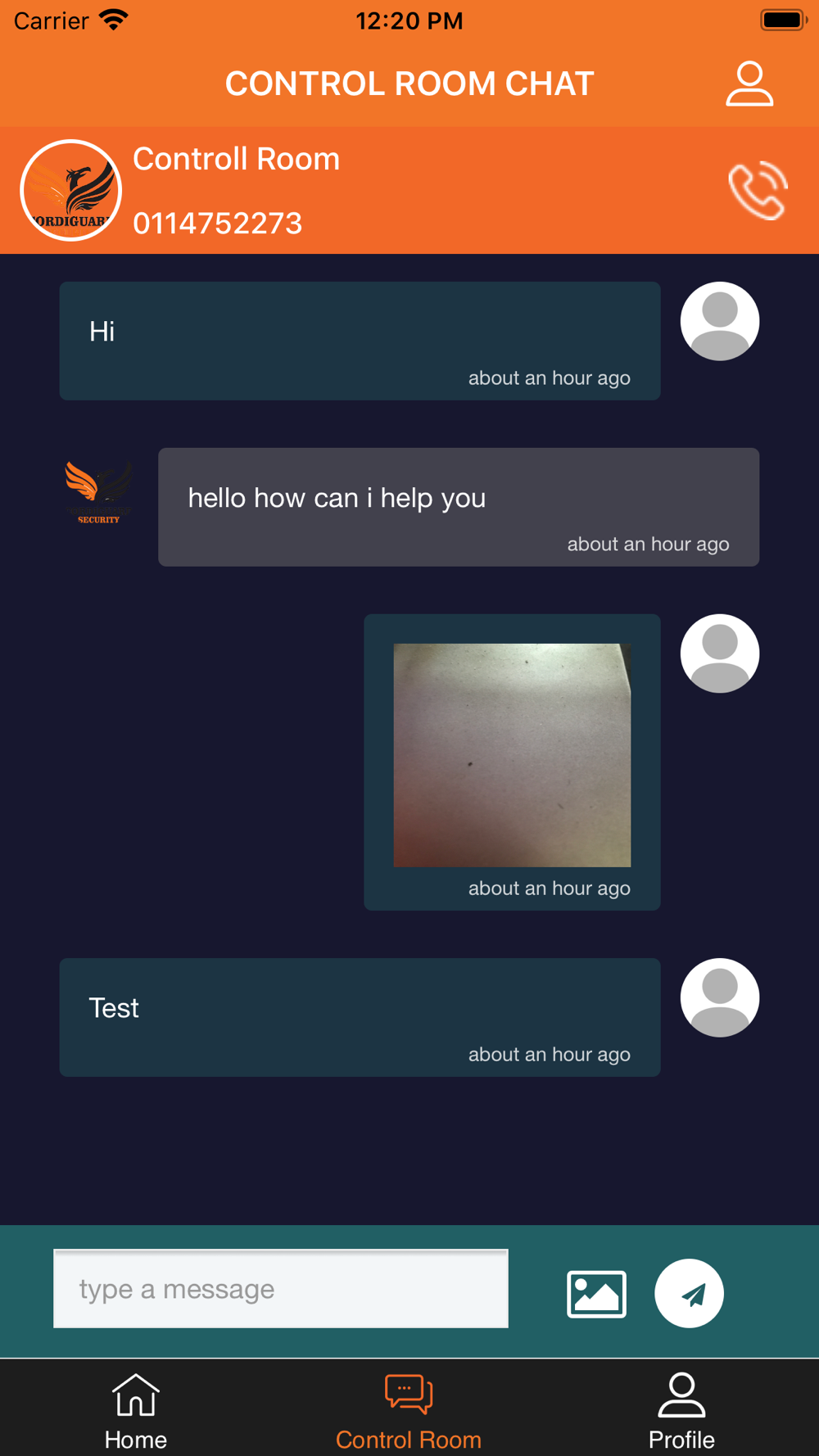Open the Controll Room logo avatar
This screenshot has height=1456, width=819.
point(71,190)
